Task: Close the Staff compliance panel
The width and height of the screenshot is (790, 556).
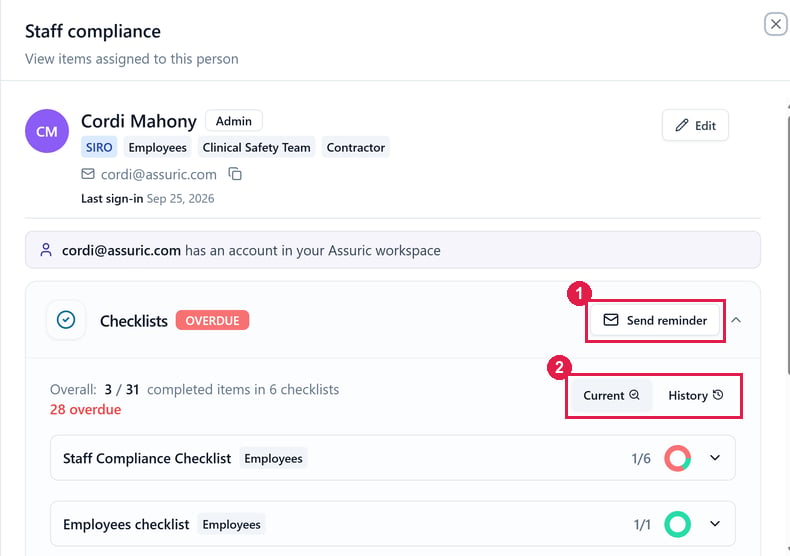Action: click(x=776, y=24)
